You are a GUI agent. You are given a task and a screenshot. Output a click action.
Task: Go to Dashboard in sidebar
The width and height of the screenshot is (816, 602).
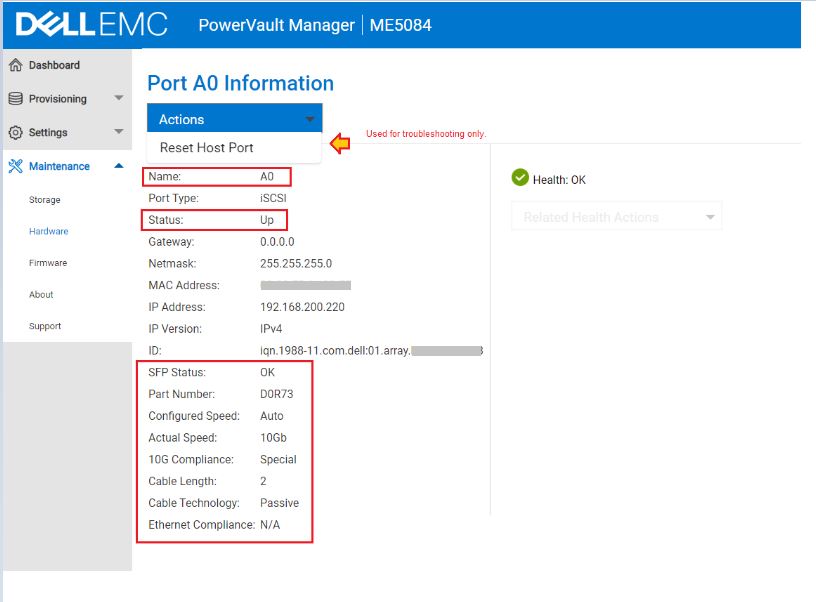54,66
